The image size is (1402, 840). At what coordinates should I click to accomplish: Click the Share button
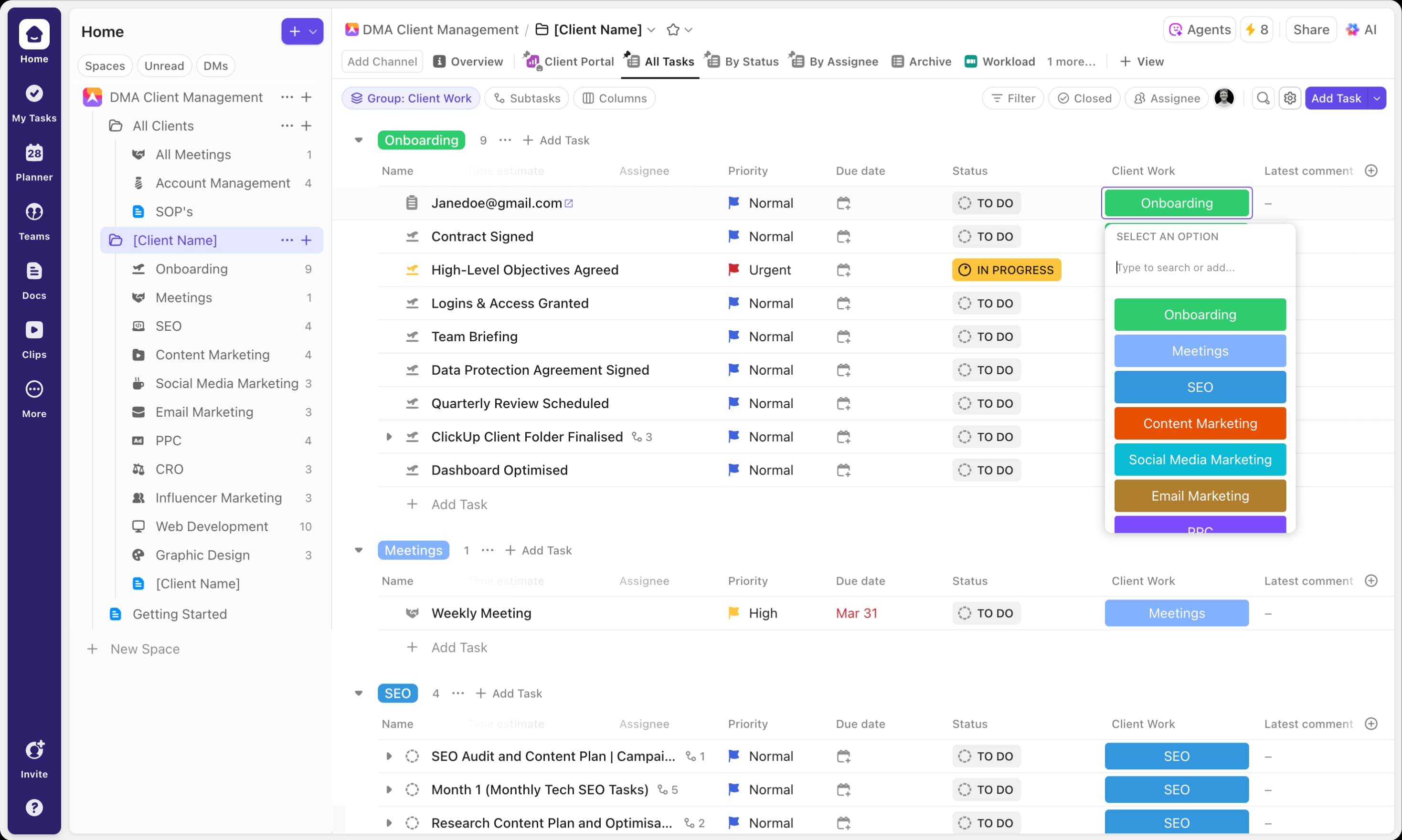(x=1311, y=30)
